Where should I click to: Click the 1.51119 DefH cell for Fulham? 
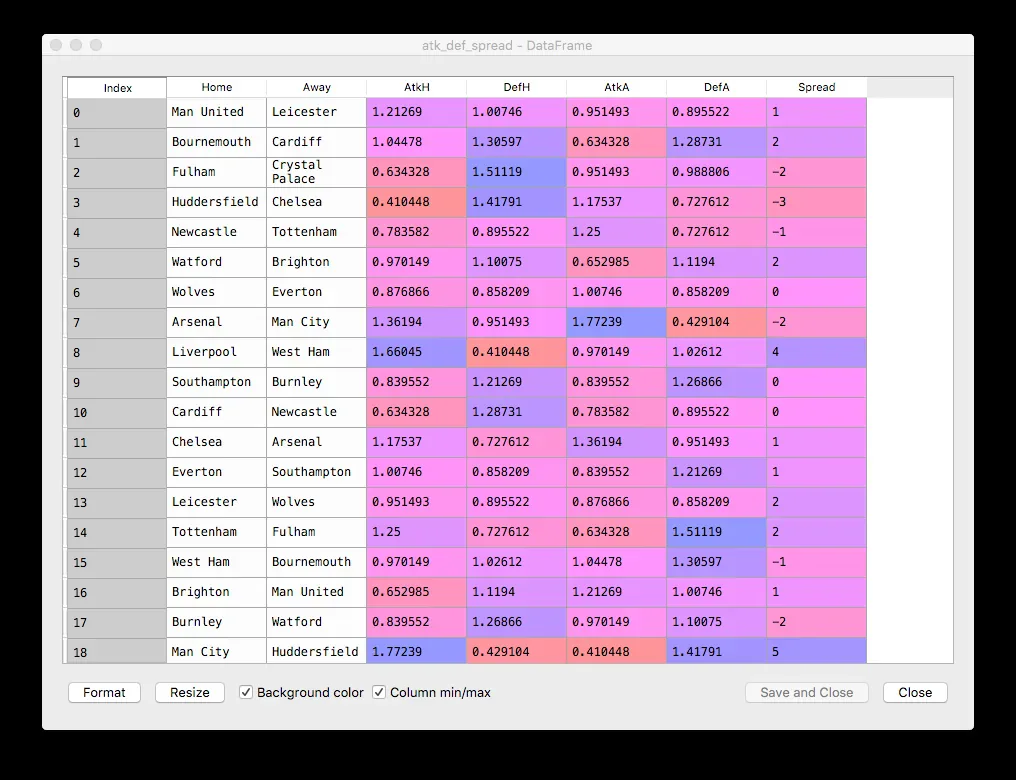[x=516, y=172]
